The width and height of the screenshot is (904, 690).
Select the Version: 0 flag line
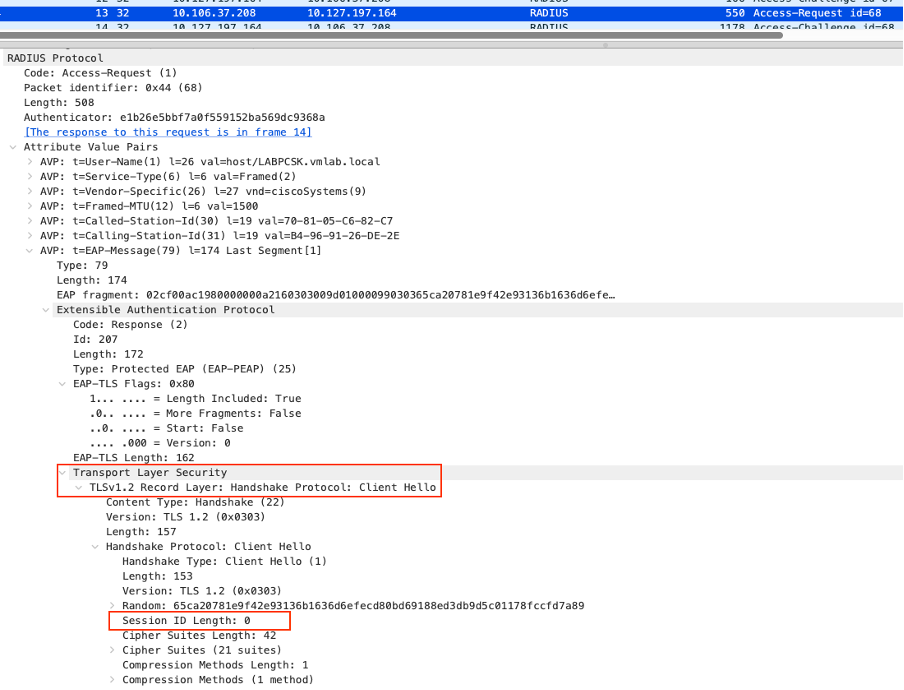[x=160, y=443]
